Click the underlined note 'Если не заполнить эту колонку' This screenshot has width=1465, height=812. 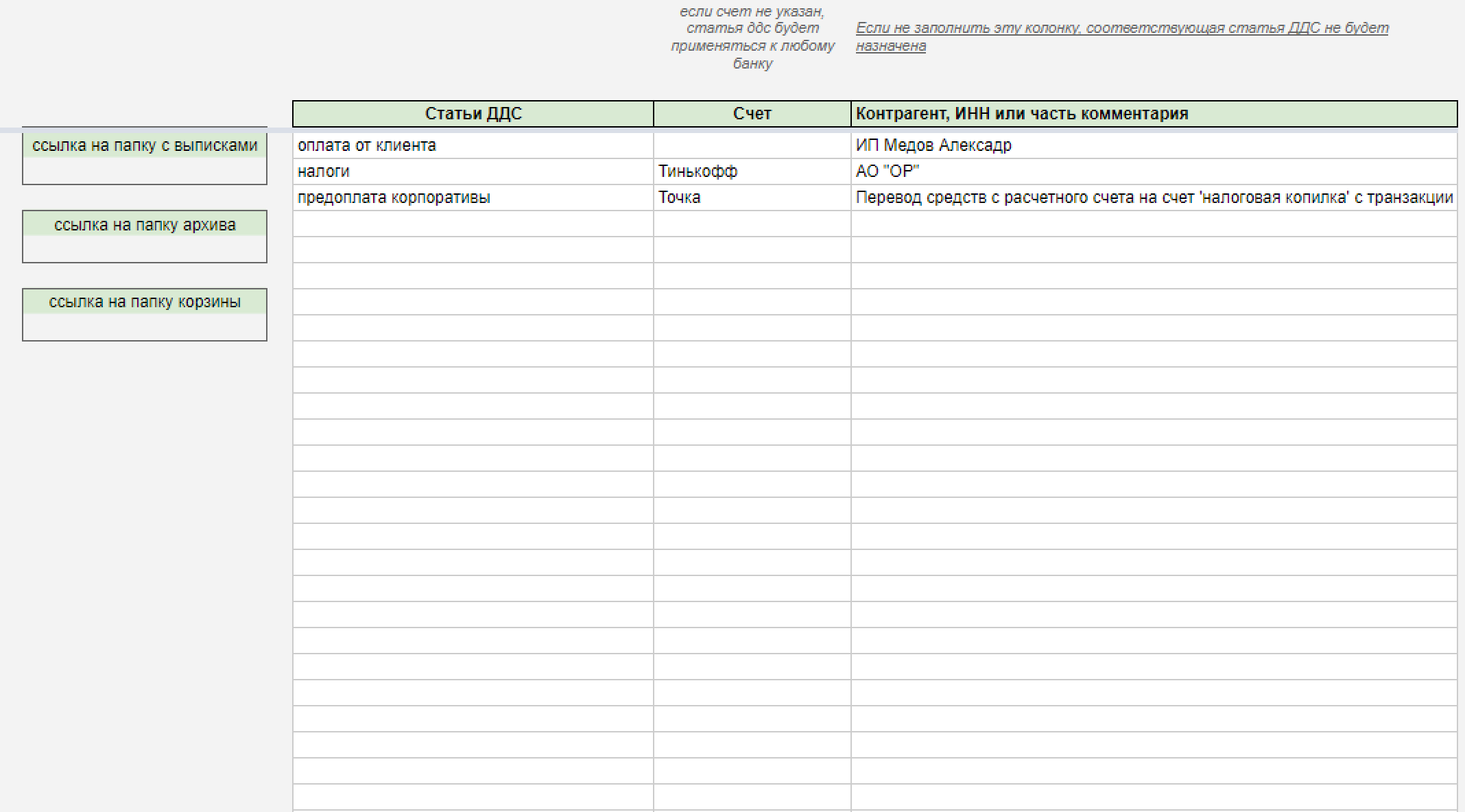click(1122, 37)
